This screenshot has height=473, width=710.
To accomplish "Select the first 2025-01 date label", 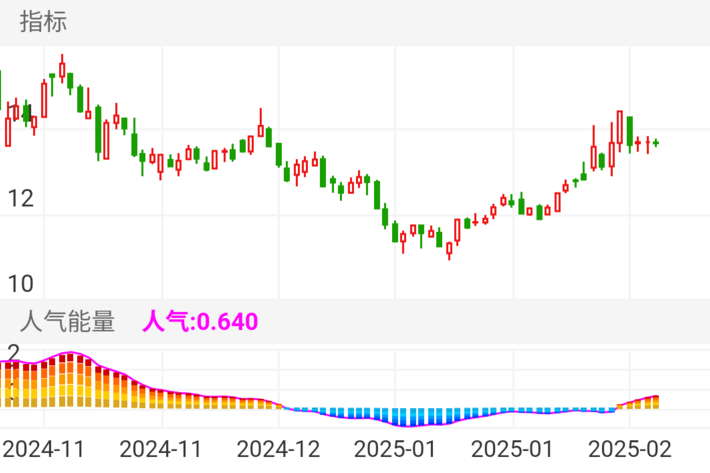I will tap(396, 446).
